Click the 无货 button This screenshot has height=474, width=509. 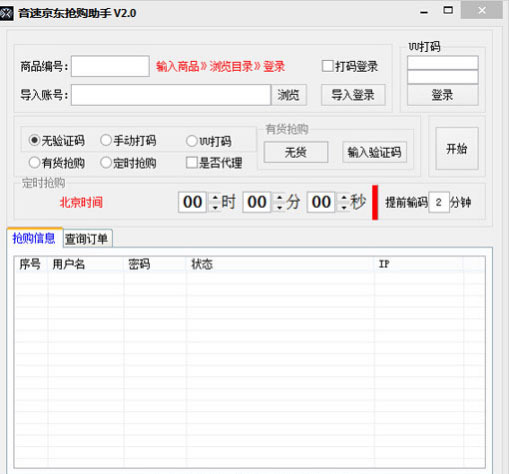(296, 152)
